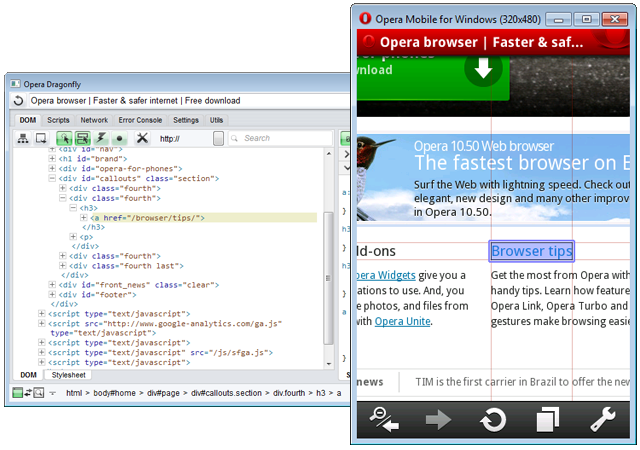Viewport: 640px width, 450px height.
Task: Click the Opera logo in the red title bar
Action: click(369, 42)
